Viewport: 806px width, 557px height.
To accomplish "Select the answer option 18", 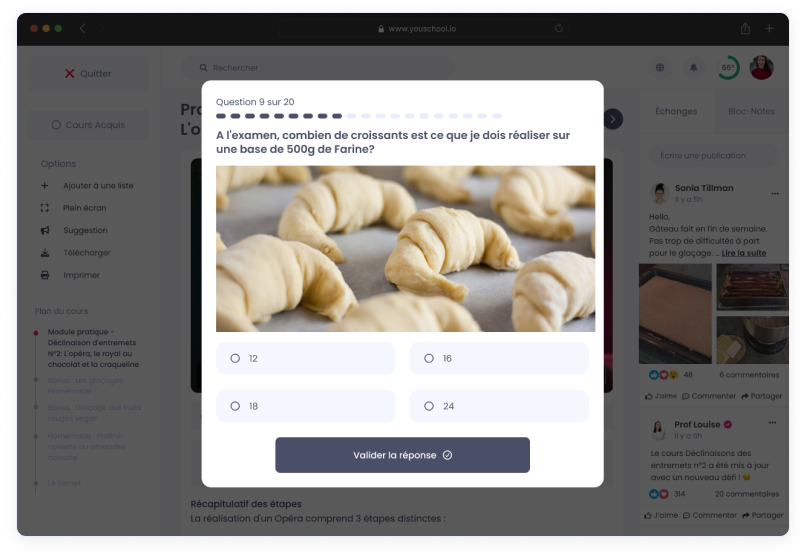I will pyautogui.click(x=305, y=406).
